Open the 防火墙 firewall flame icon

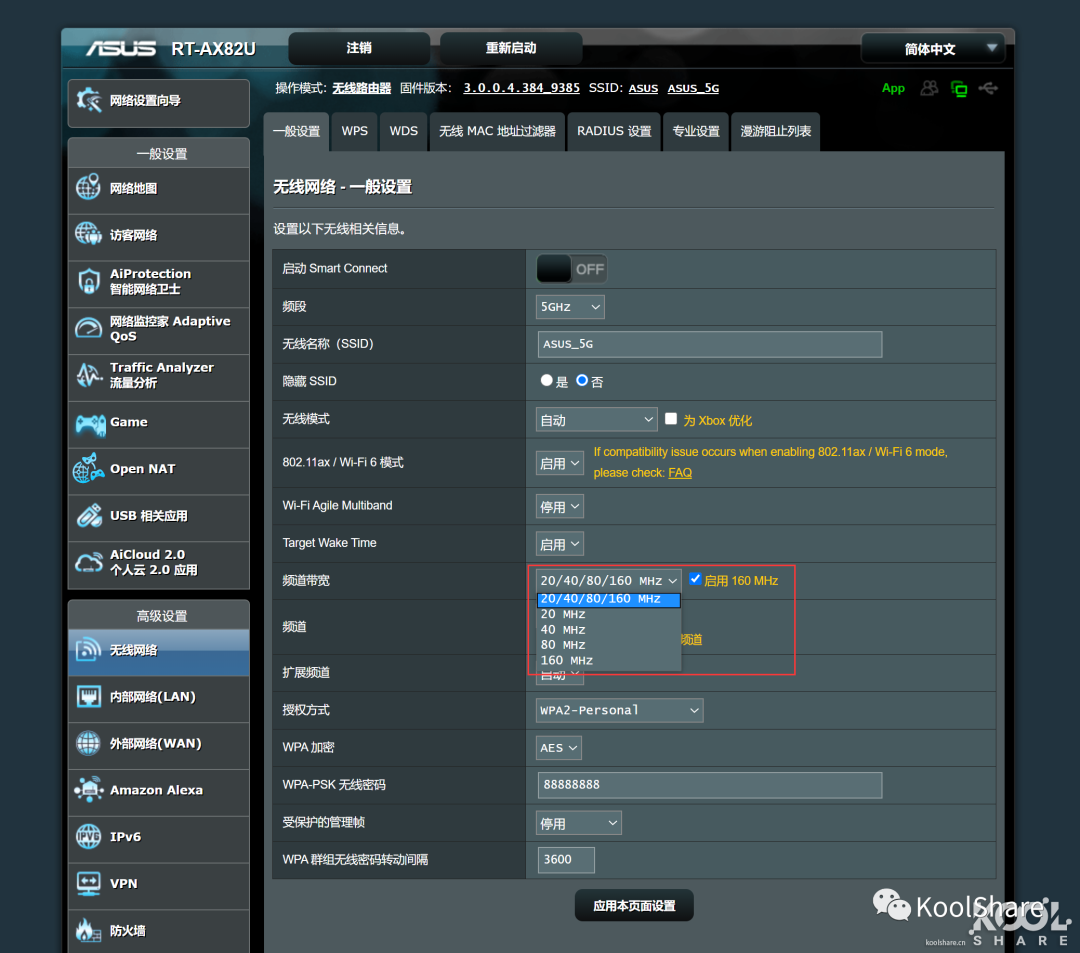[88, 930]
